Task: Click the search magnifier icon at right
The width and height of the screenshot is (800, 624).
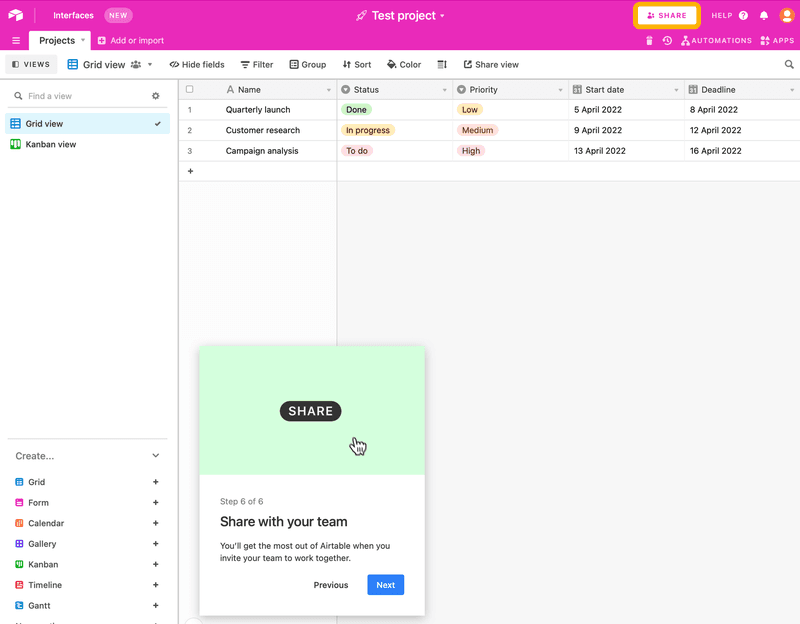Action: [789, 65]
